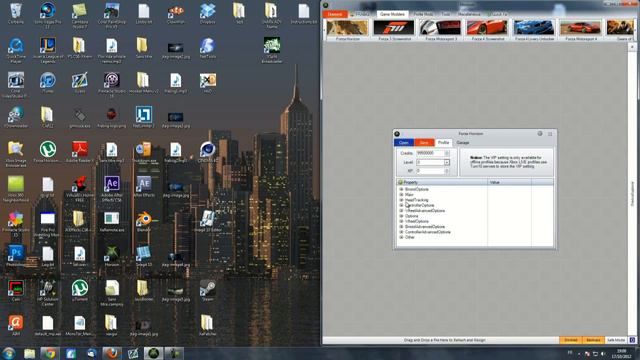Image resolution: width=640 pixels, height=360 pixels.
Task: Expand the Main tree node
Action: click(x=401, y=195)
